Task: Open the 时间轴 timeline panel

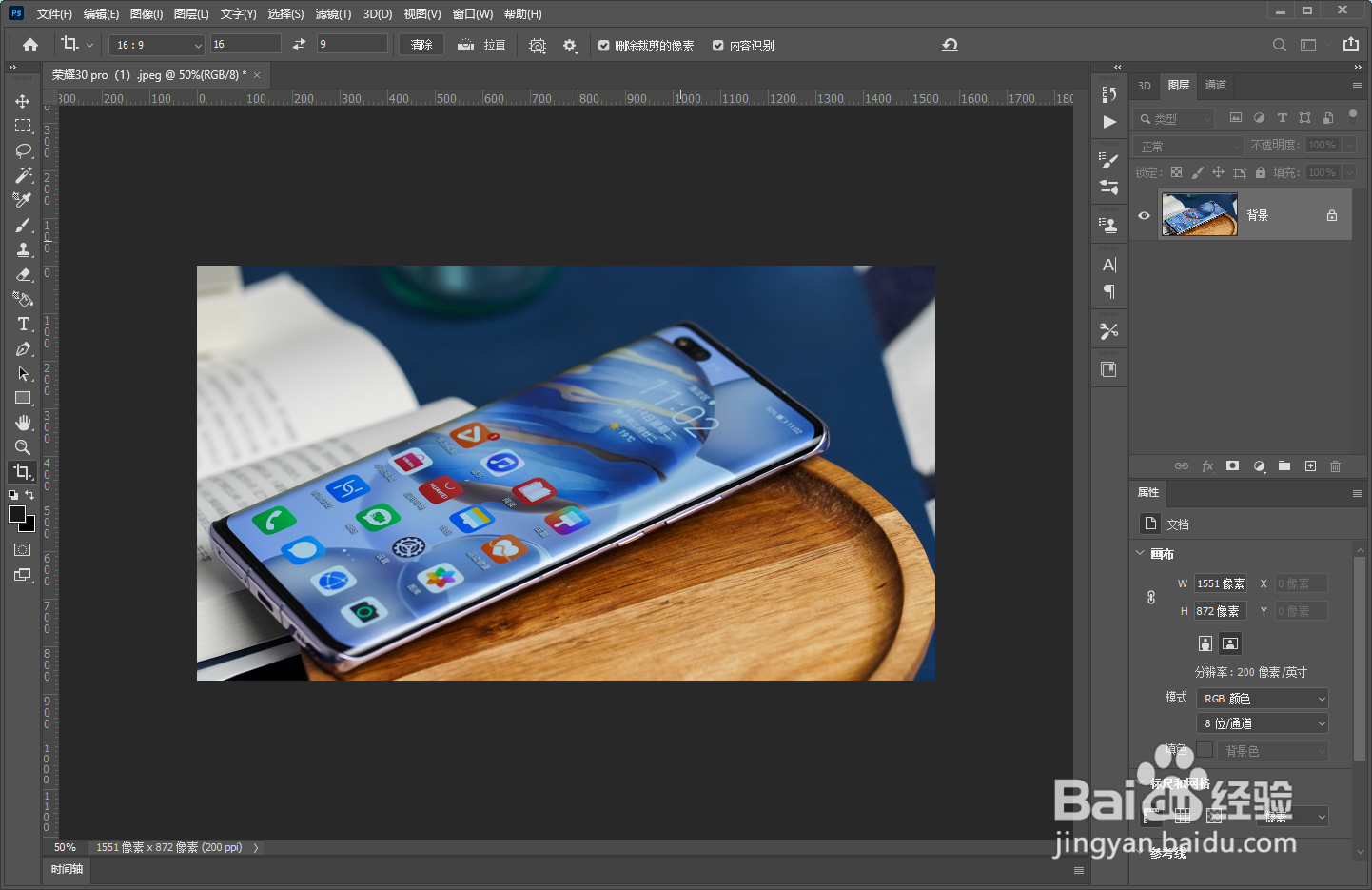Action: tap(67, 869)
